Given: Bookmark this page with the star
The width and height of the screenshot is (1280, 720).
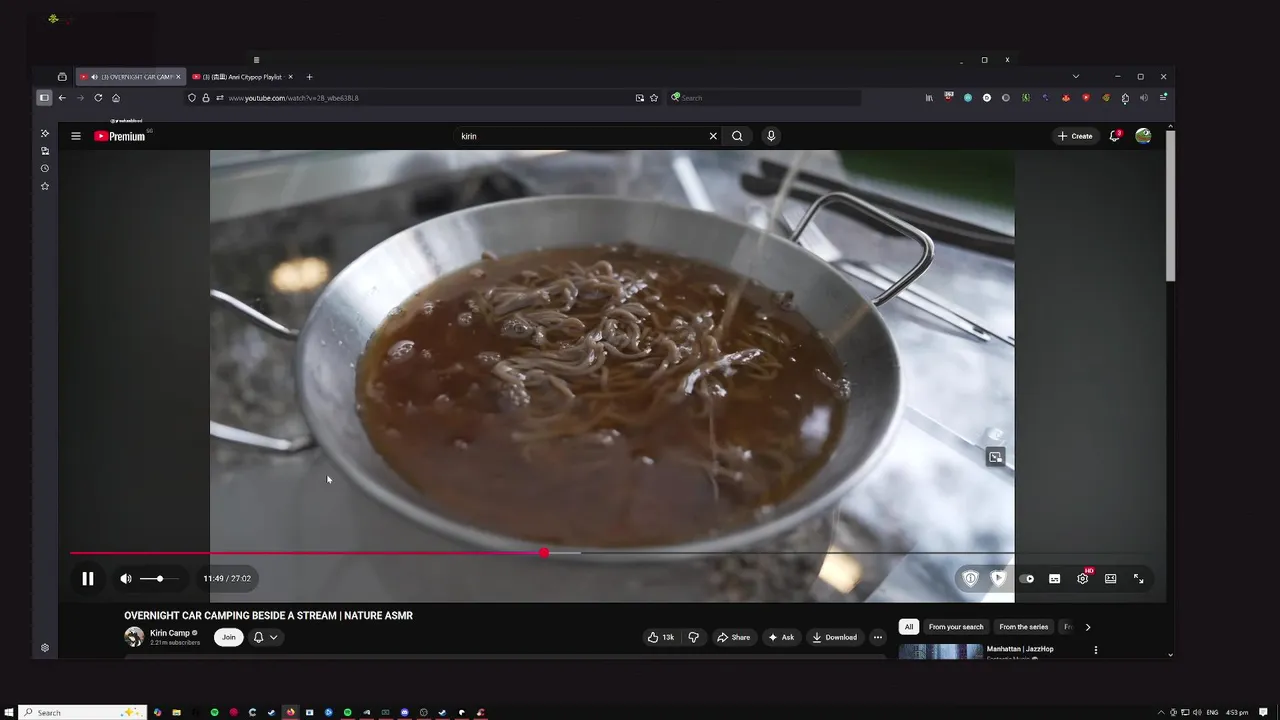Looking at the screenshot, I should [x=654, y=98].
